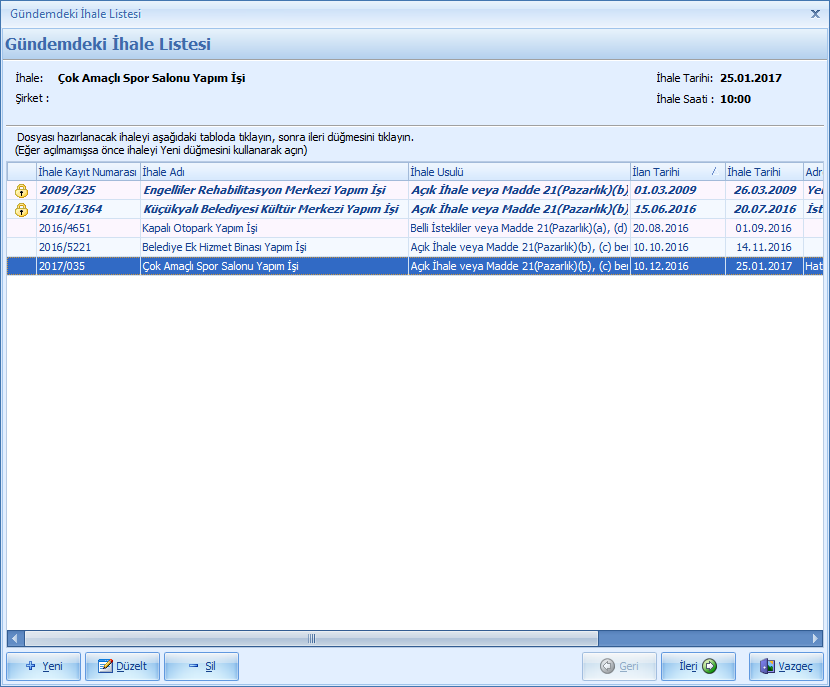Close the Gündemdeki İhale Listesi window
The height and width of the screenshot is (687, 830).
[814, 14]
